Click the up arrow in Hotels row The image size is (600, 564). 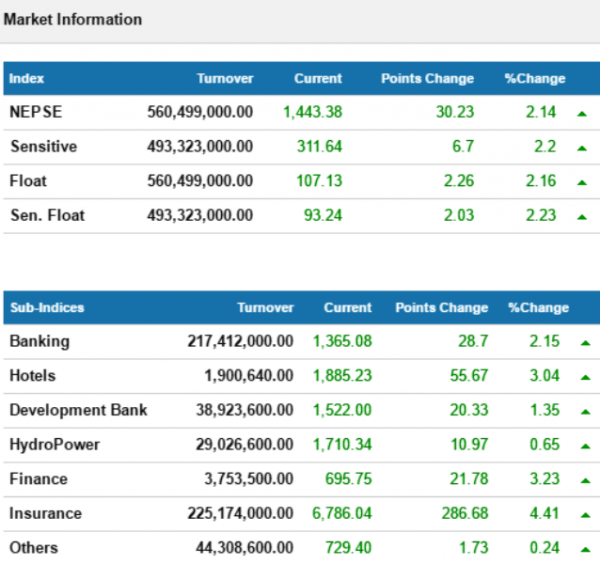click(x=585, y=377)
